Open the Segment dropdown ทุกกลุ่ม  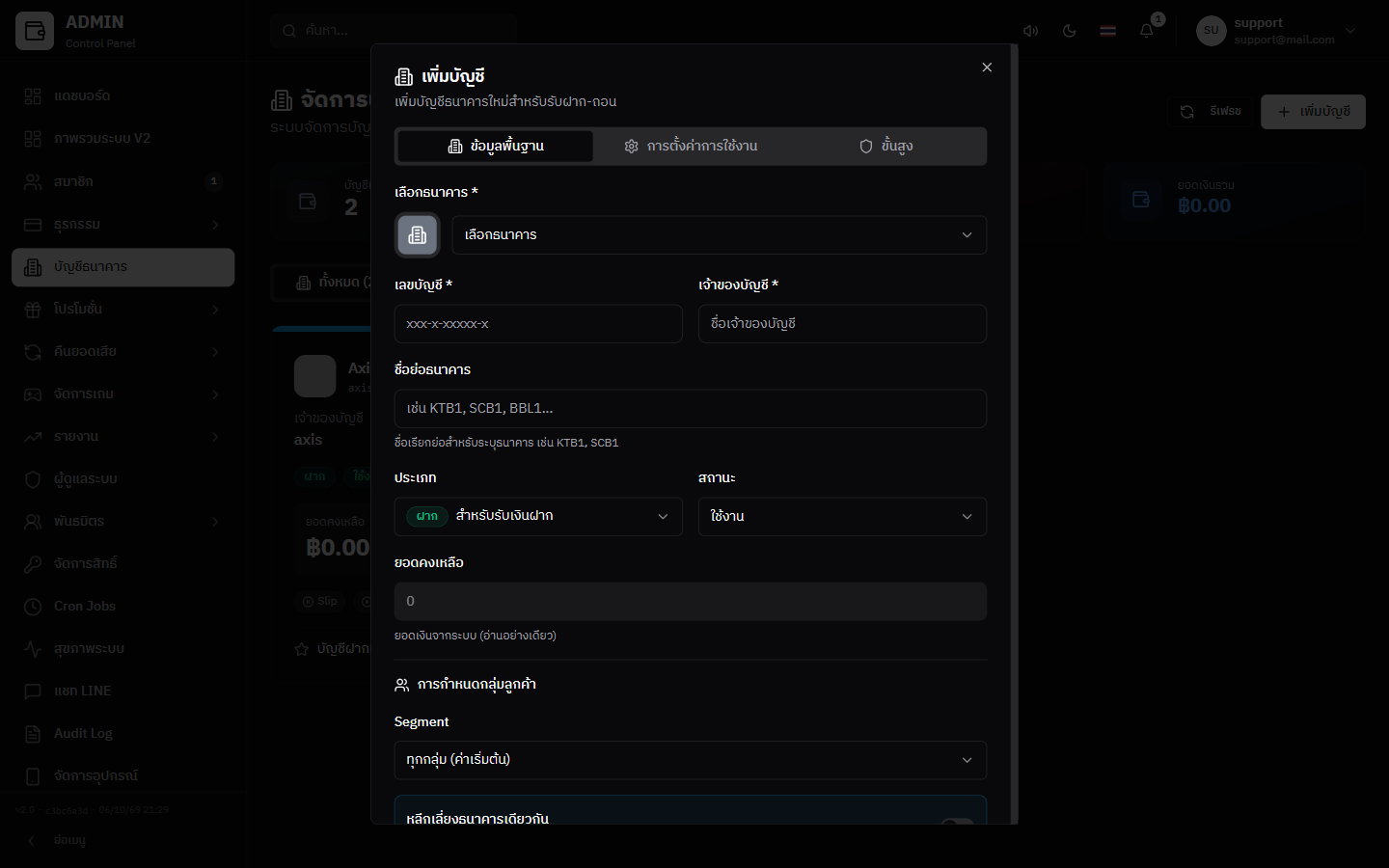691,760
